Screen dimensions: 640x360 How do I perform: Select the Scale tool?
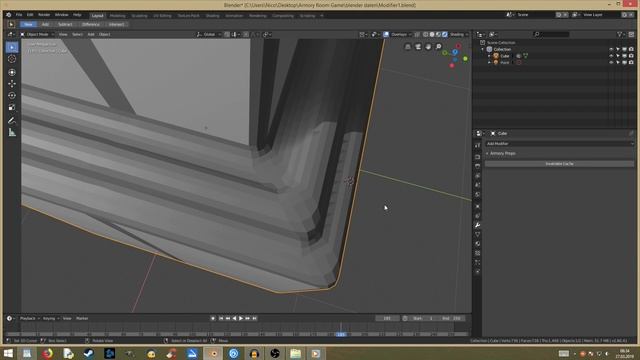(12, 107)
